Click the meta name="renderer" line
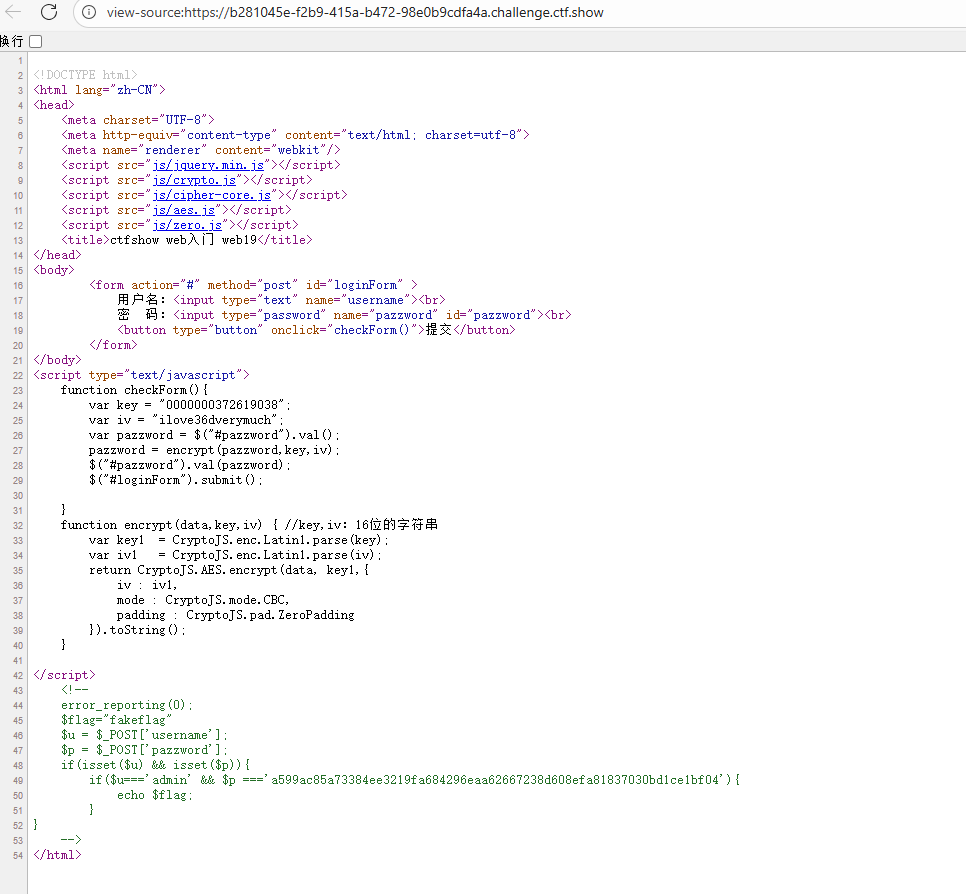 point(200,150)
